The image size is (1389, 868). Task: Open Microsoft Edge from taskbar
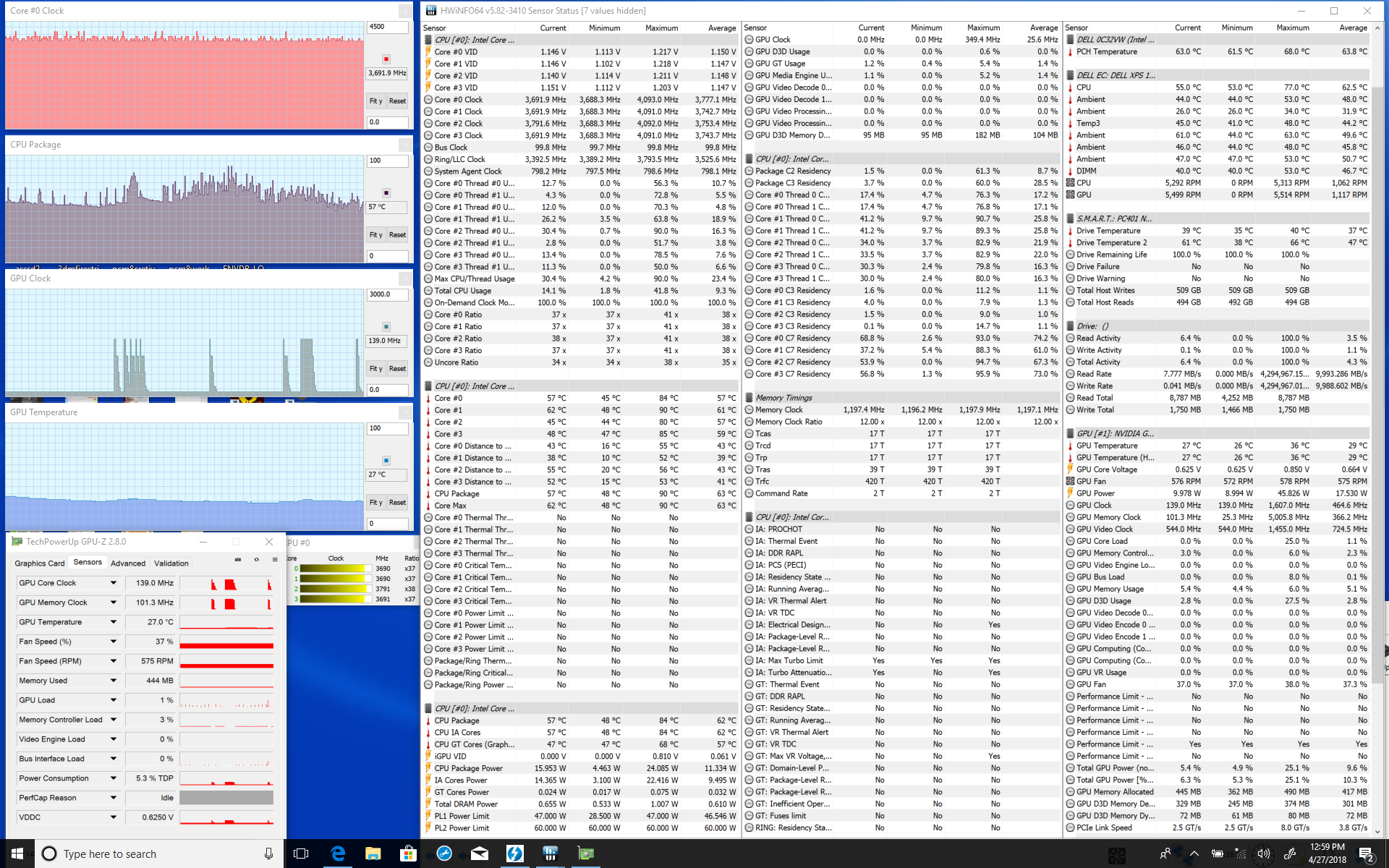(x=338, y=854)
